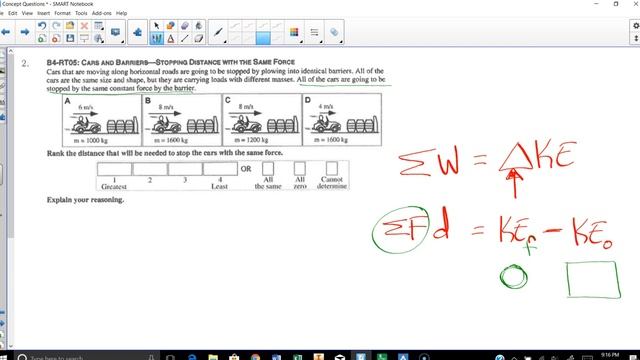
Task: Choose the Fill bucket tool
Action: pos(199,26)
